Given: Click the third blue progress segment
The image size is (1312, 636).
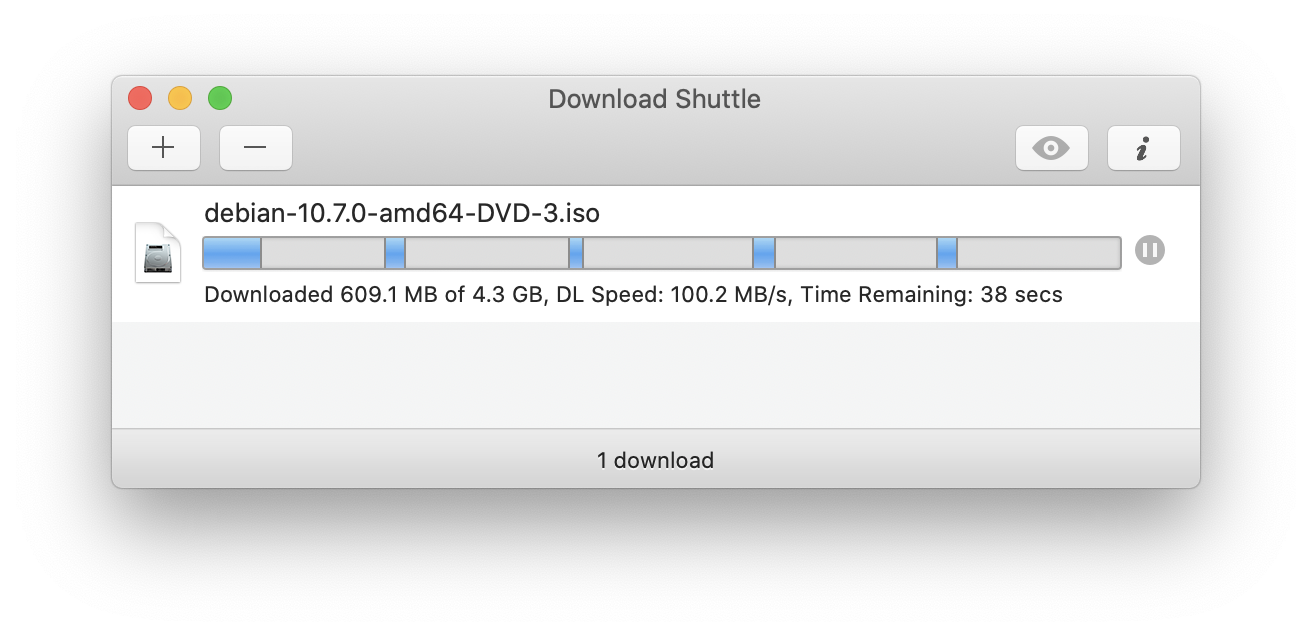Looking at the screenshot, I should click(x=576, y=253).
